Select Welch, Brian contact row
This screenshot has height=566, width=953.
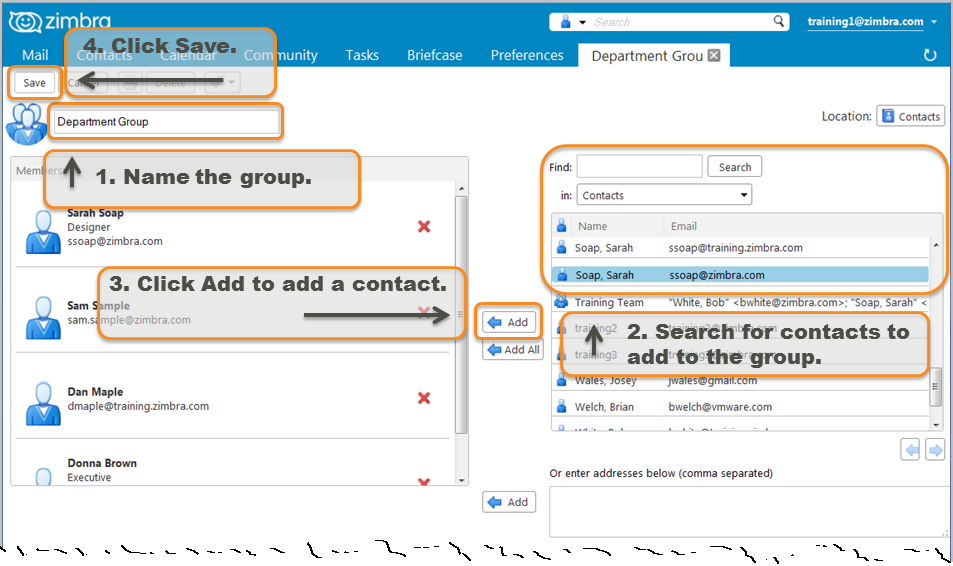(740, 407)
